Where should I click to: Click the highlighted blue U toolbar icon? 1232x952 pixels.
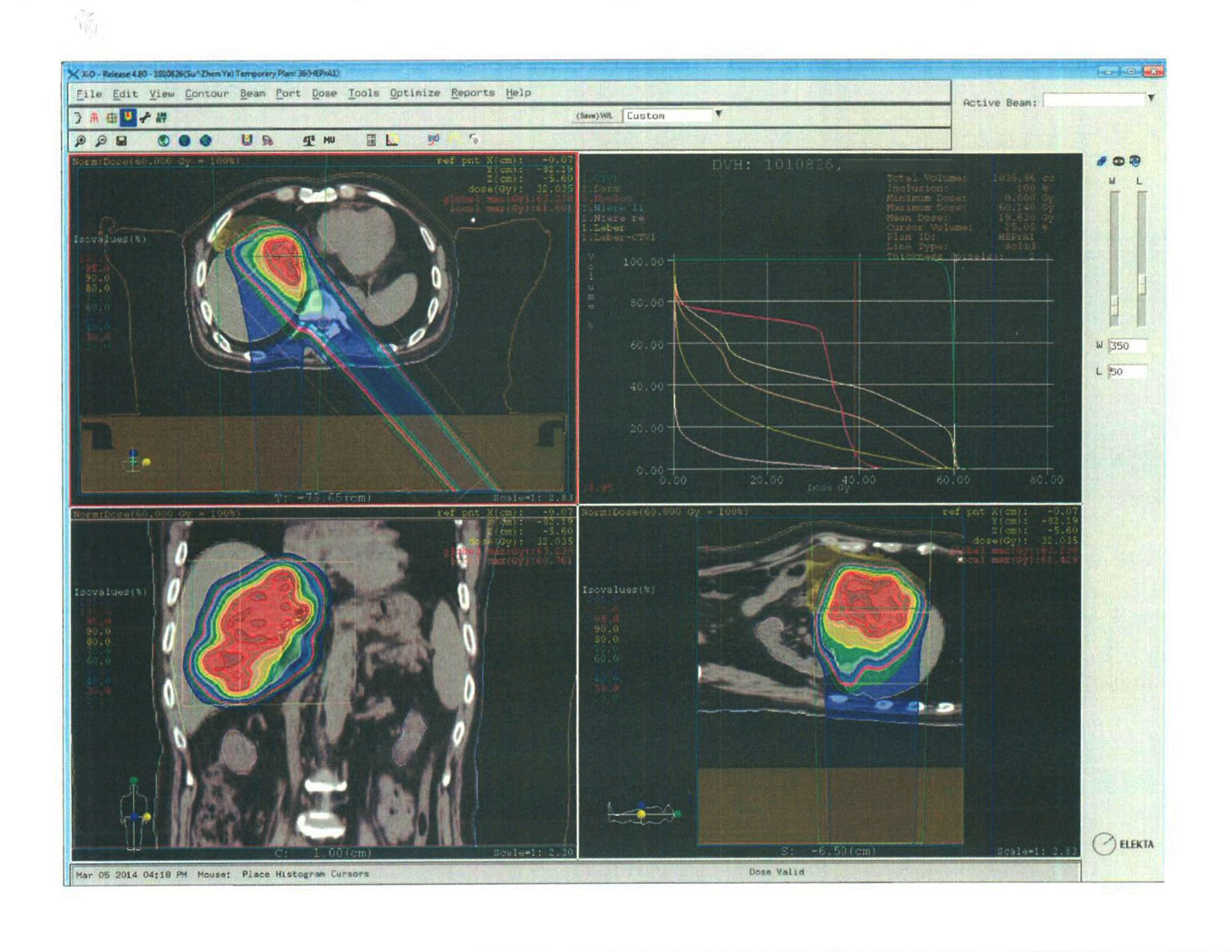(128, 117)
